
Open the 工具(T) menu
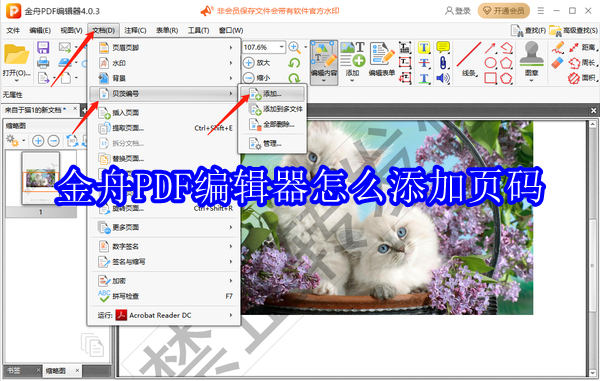coord(198,30)
